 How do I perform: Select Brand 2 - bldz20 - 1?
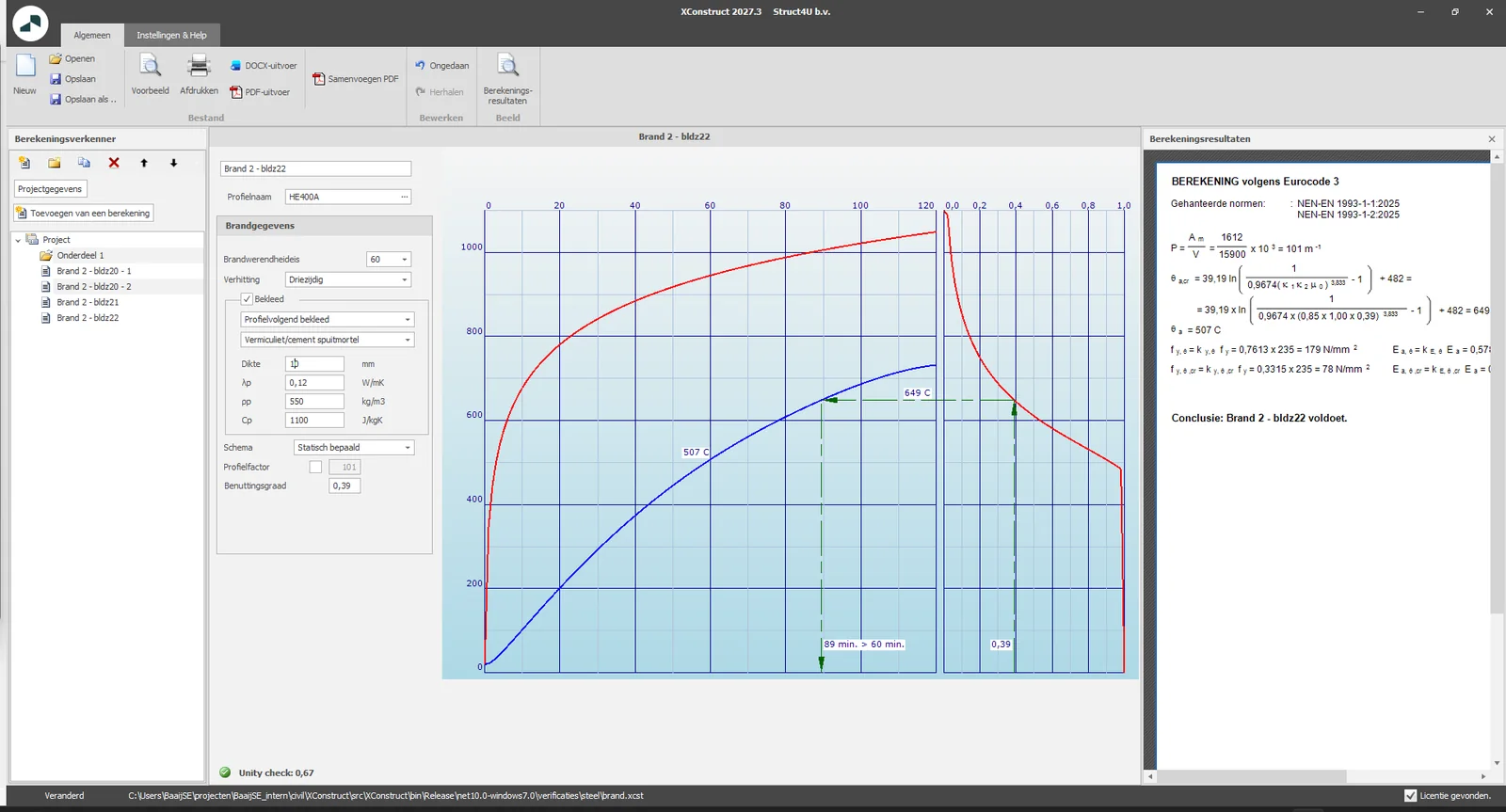[94, 271]
